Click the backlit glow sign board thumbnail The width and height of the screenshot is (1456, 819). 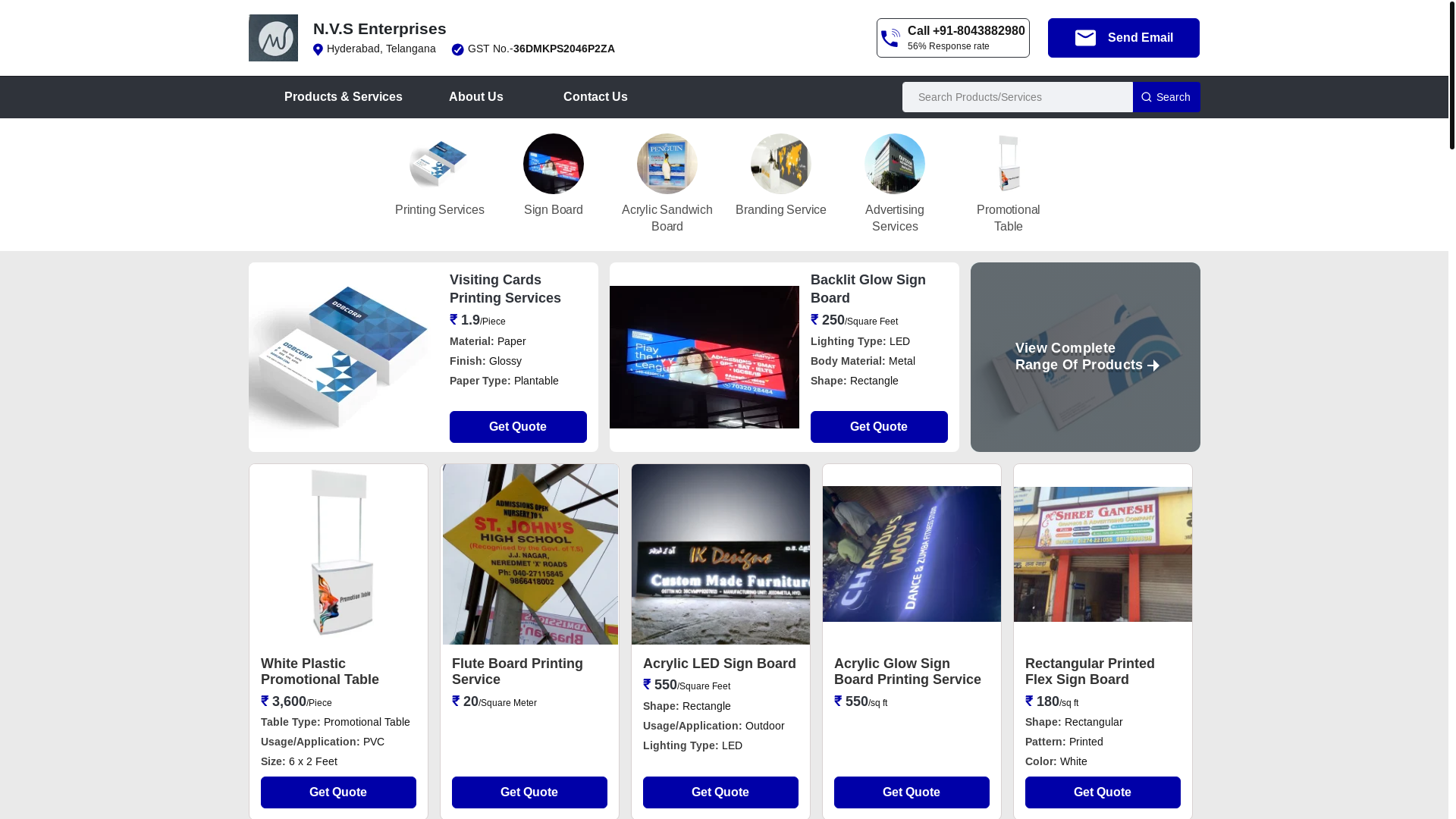[x=704, y=357]
